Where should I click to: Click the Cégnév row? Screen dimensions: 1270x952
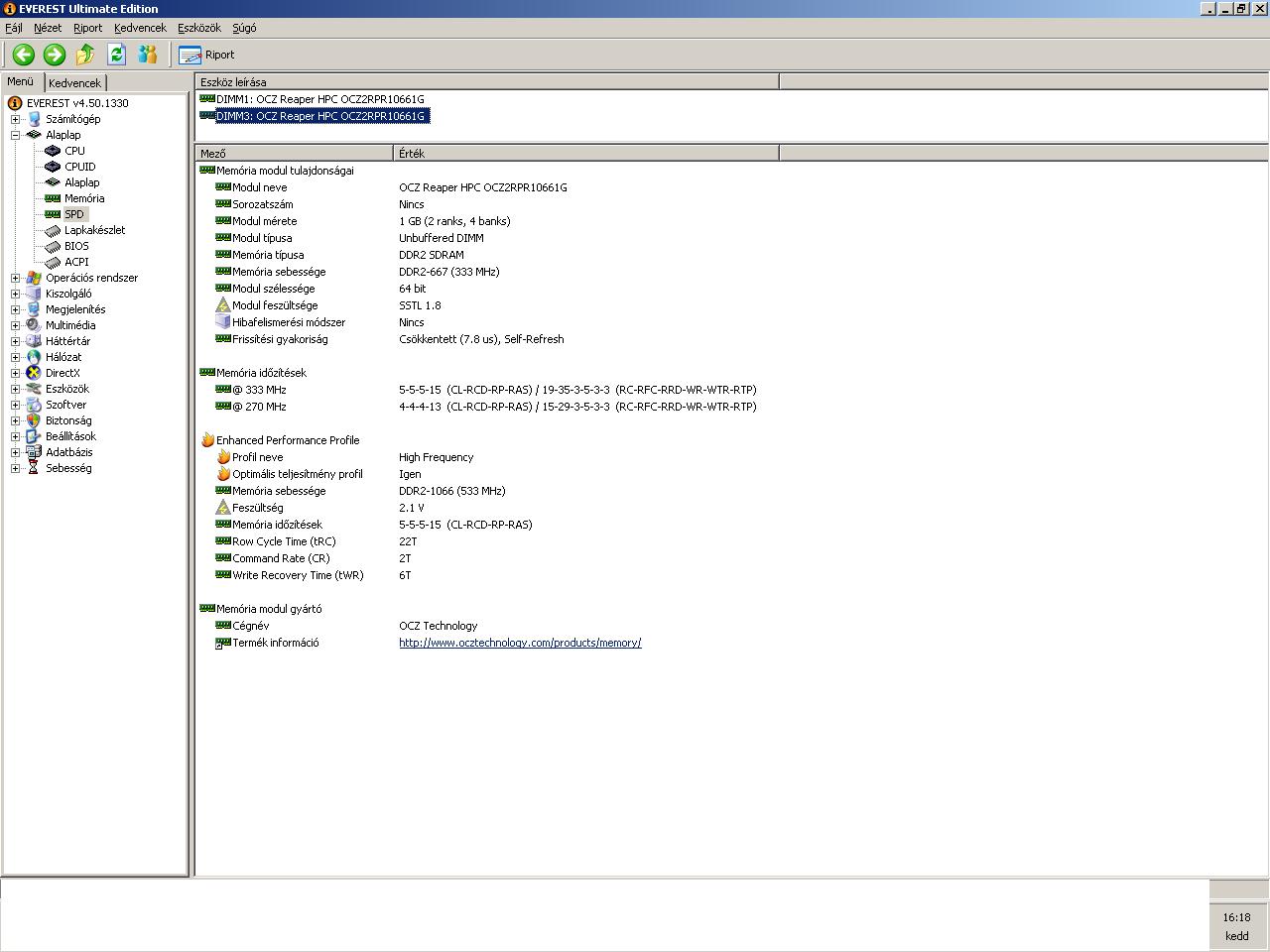(346, 626)
